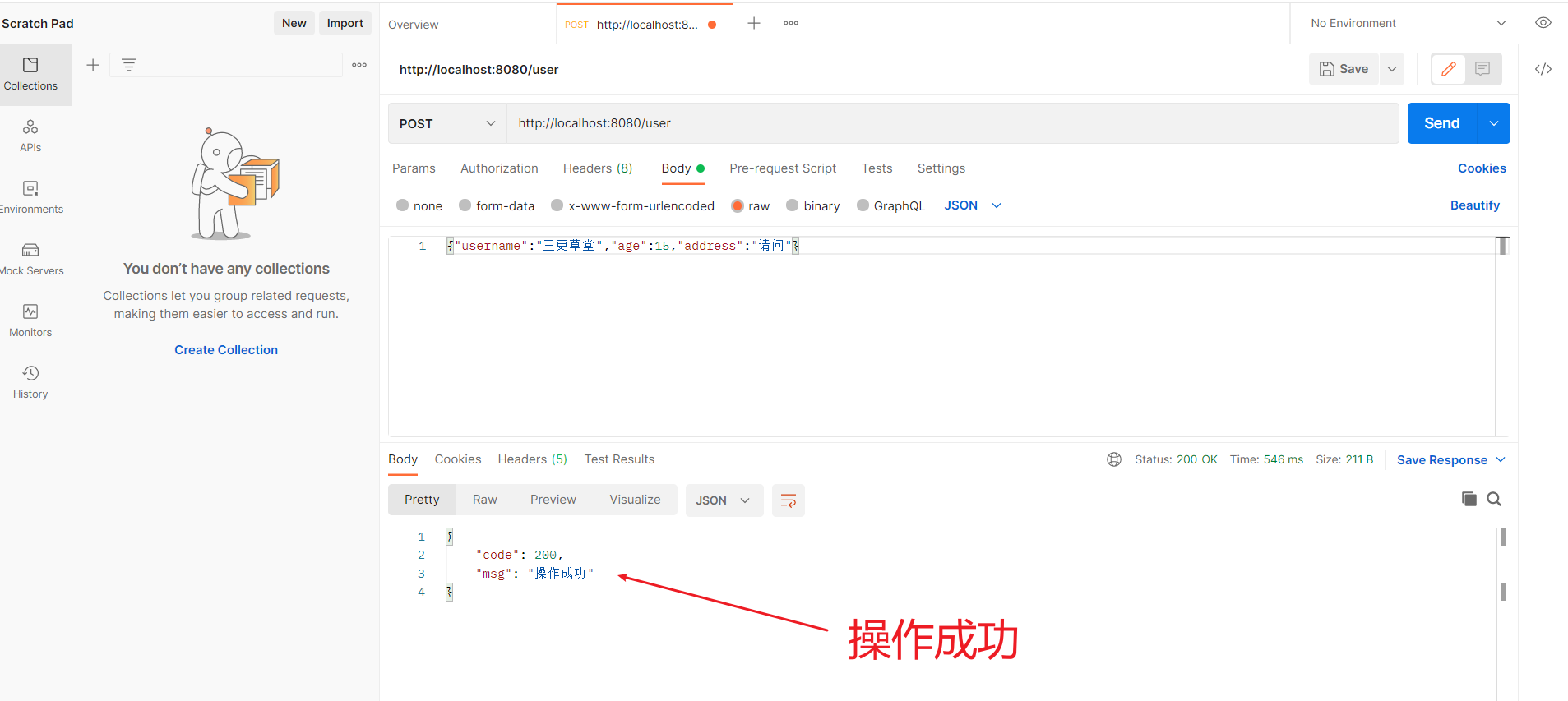Expand the Save Response dropdown arrow
The width and height of the screenshot is (1568, 701).
(1501, 459)
